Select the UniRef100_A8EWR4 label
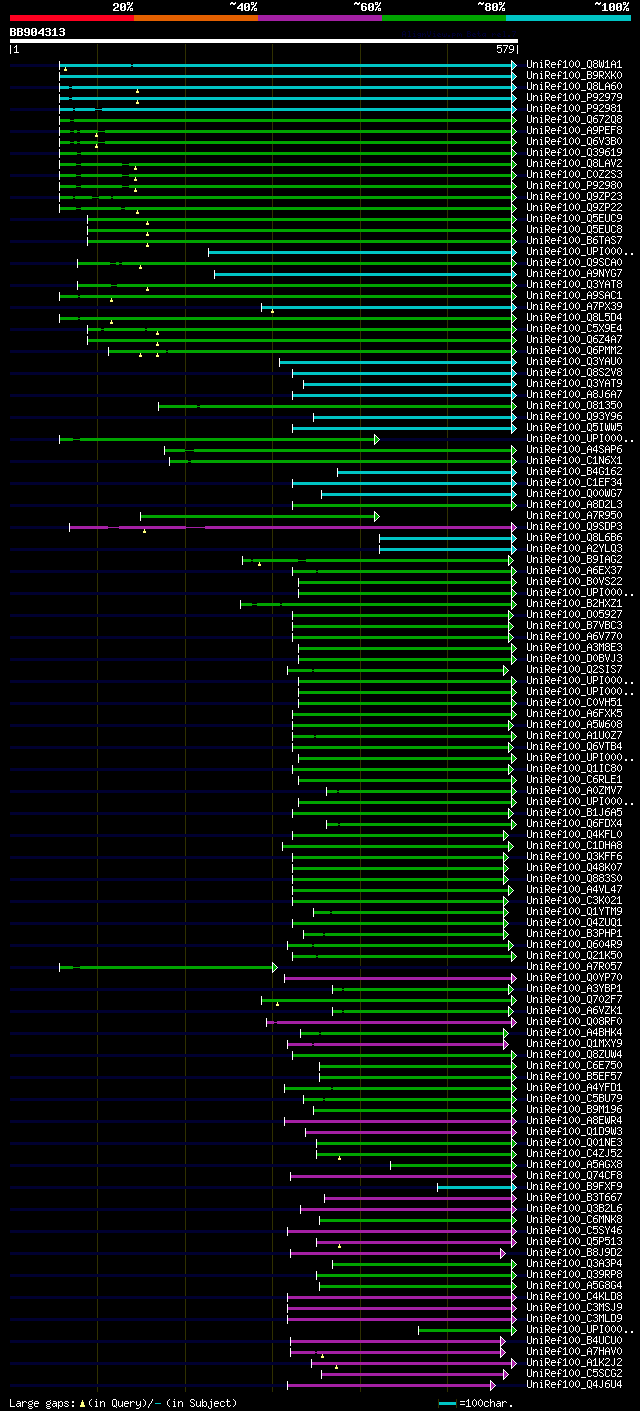The width and height of the screenshot is (640, 1411). pos(574,1121)
